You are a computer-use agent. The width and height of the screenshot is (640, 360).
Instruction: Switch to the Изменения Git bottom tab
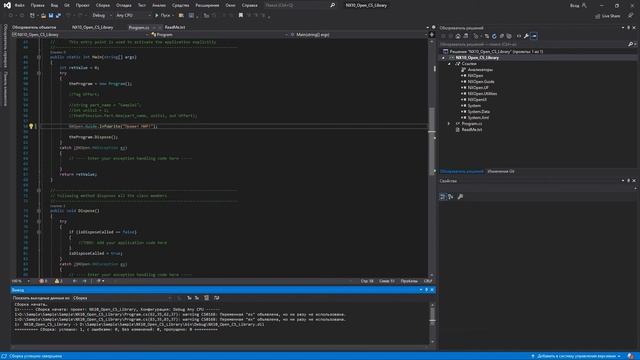(x=501, y=171)
